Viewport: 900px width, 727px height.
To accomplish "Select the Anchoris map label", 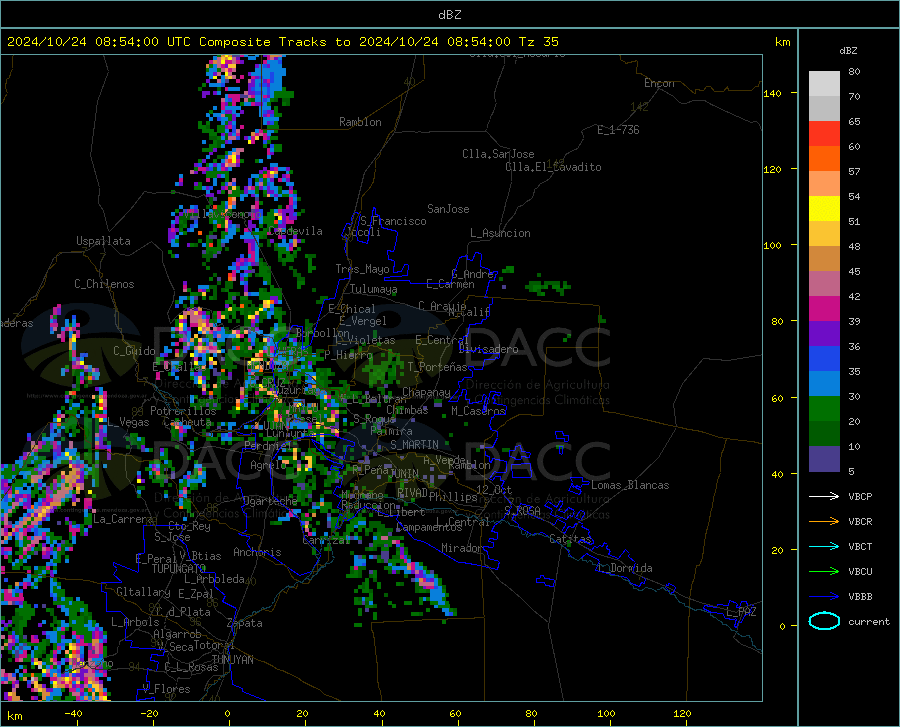I will (257, 552).
